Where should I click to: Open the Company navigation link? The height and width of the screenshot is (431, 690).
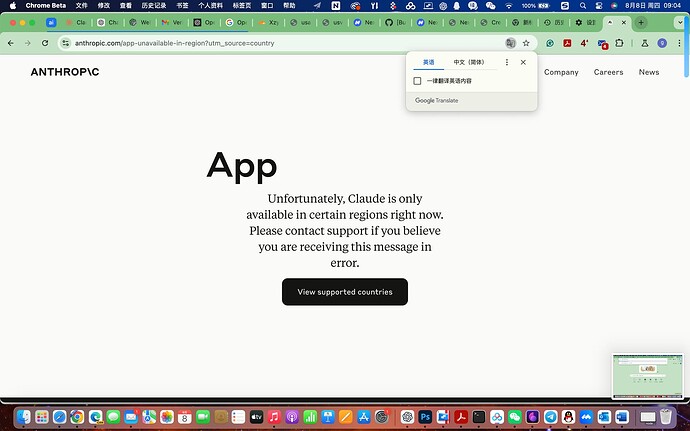tap(561, 72)
